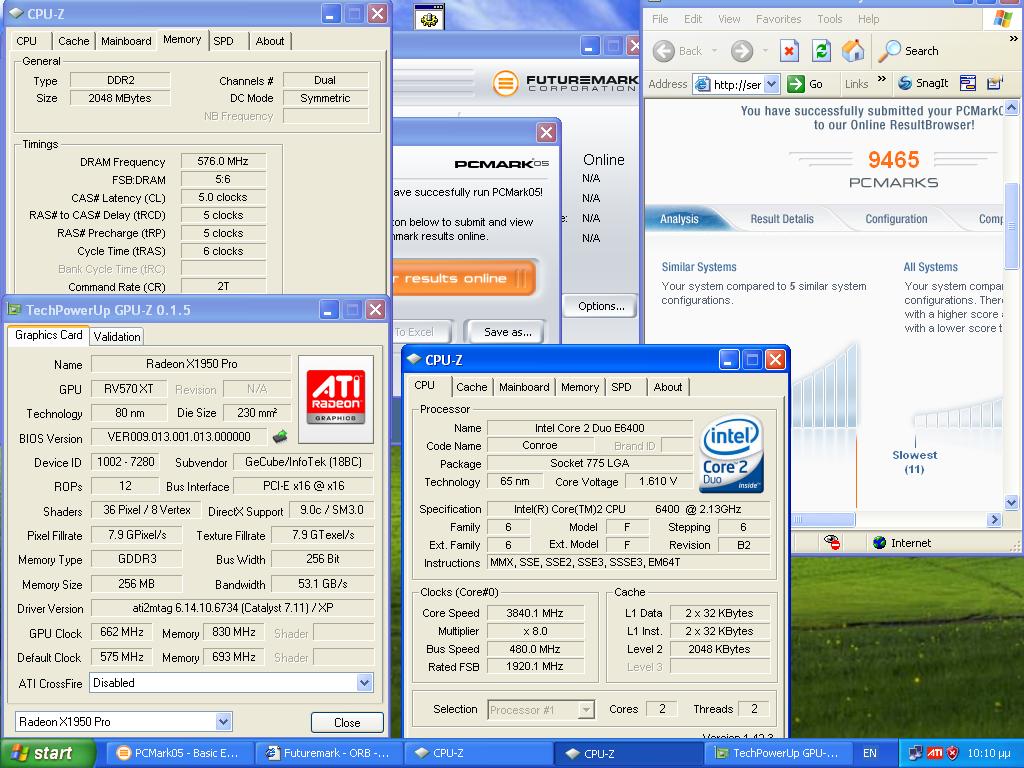Click the GPU Clock value 662 MHz
The image size is (1024, 768).
click(122, 632)
